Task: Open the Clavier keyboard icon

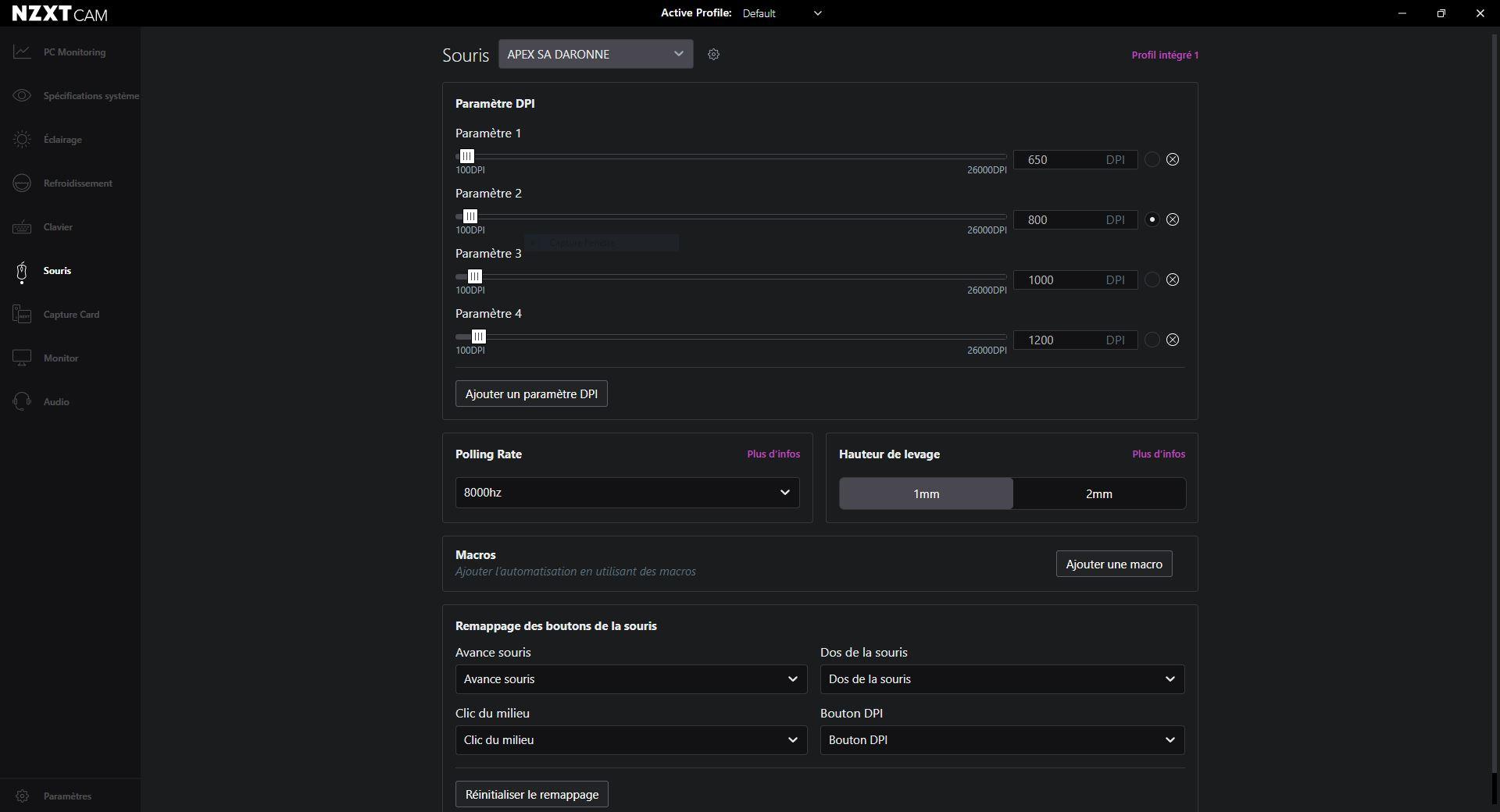Action: click(x=22, y=227)
